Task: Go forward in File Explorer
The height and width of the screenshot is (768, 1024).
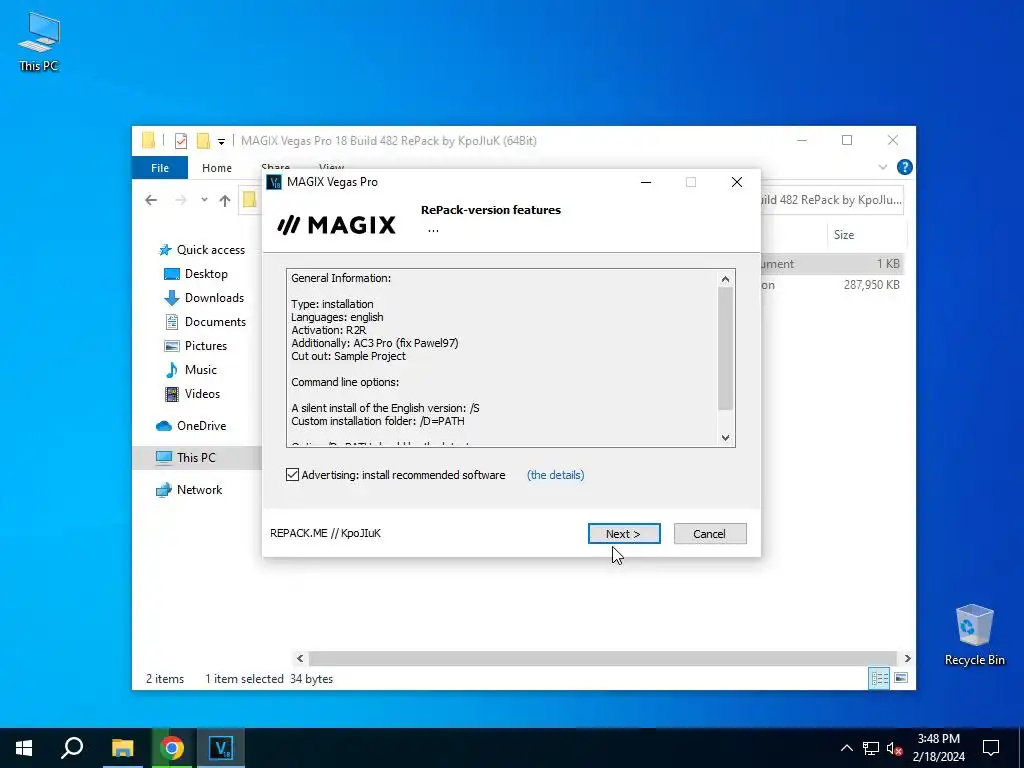Action: [x=181, y=200]
